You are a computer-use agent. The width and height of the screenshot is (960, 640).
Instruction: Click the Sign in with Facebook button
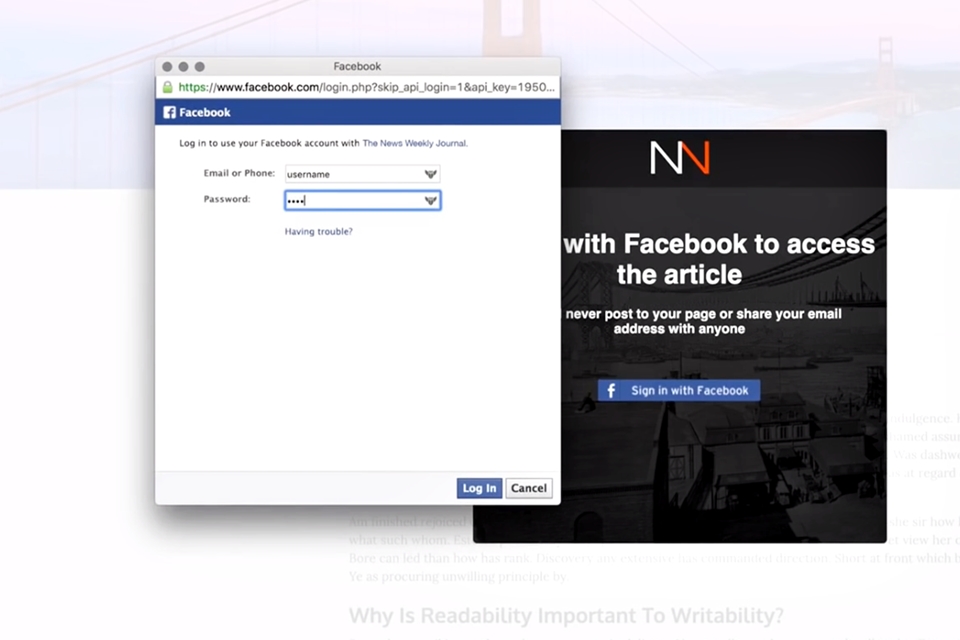[679, 390]
